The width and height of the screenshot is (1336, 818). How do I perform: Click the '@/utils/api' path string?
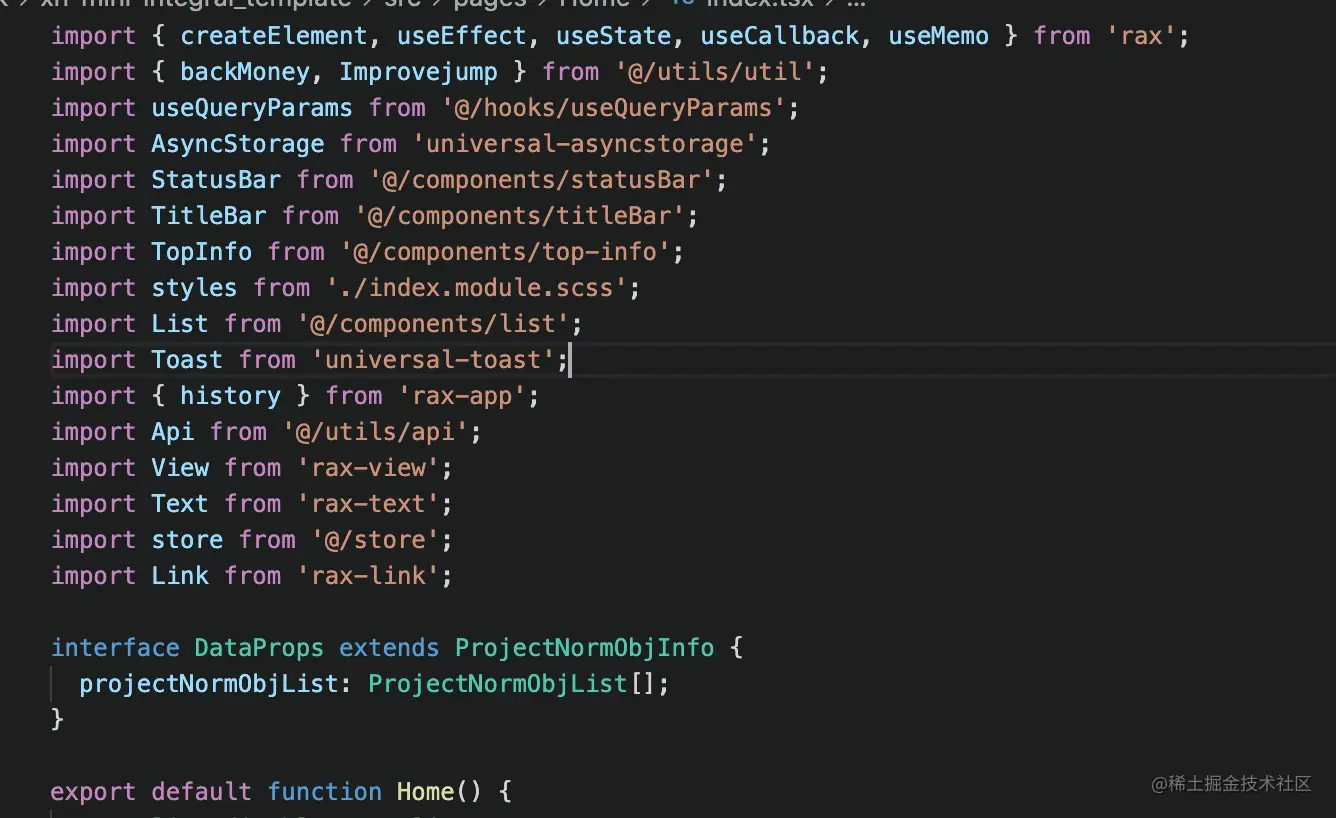[x=375, y=432]
